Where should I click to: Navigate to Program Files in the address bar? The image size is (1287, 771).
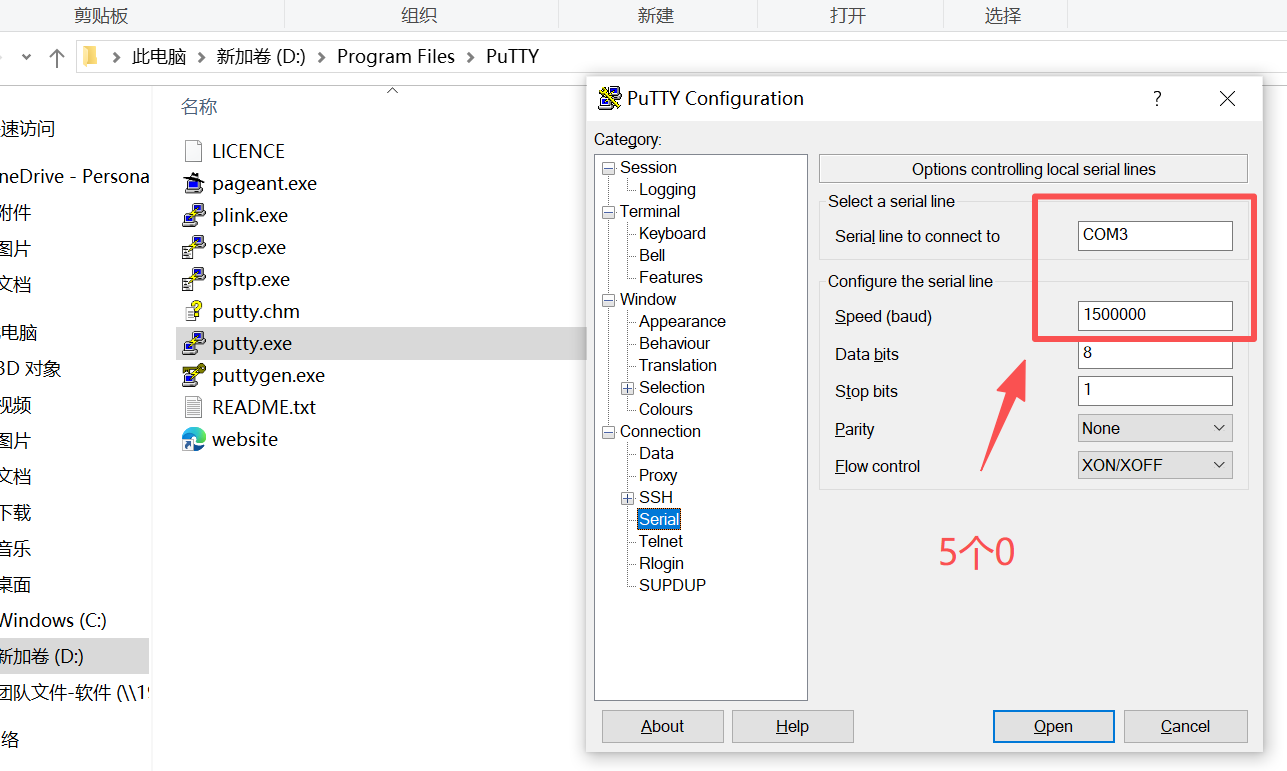[x=396, y=57]
